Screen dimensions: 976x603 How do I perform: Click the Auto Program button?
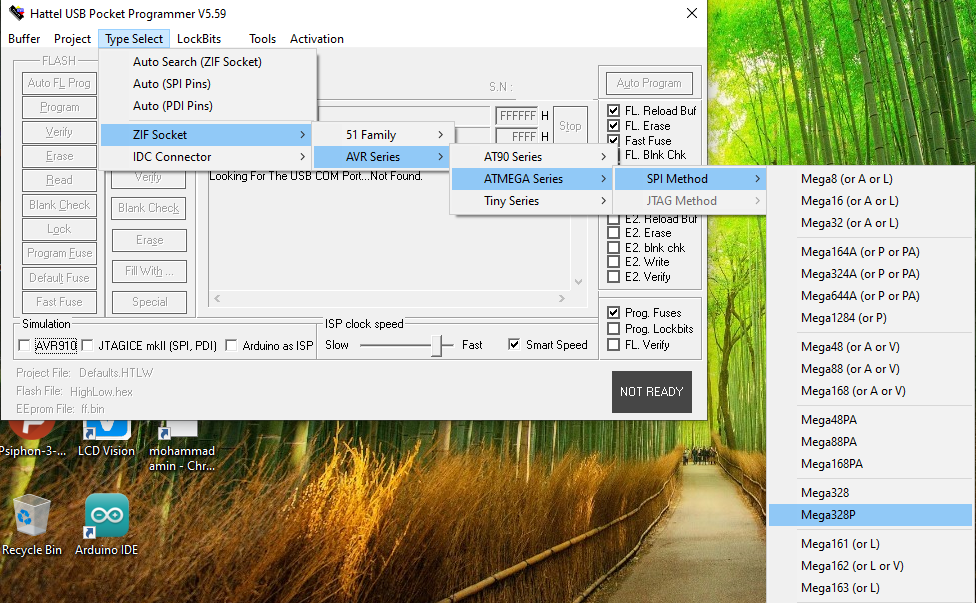click(649, 83)
